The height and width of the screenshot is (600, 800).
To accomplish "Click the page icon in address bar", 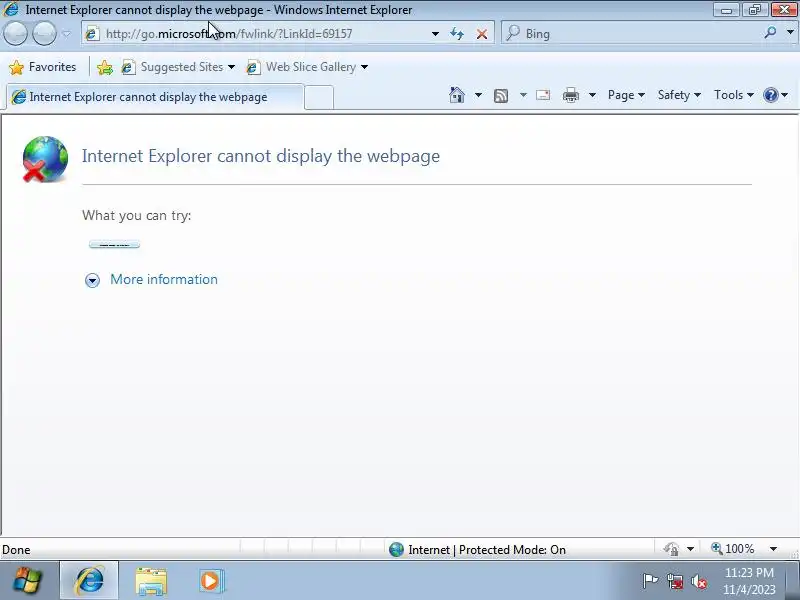I will click(x=92, y=34).
